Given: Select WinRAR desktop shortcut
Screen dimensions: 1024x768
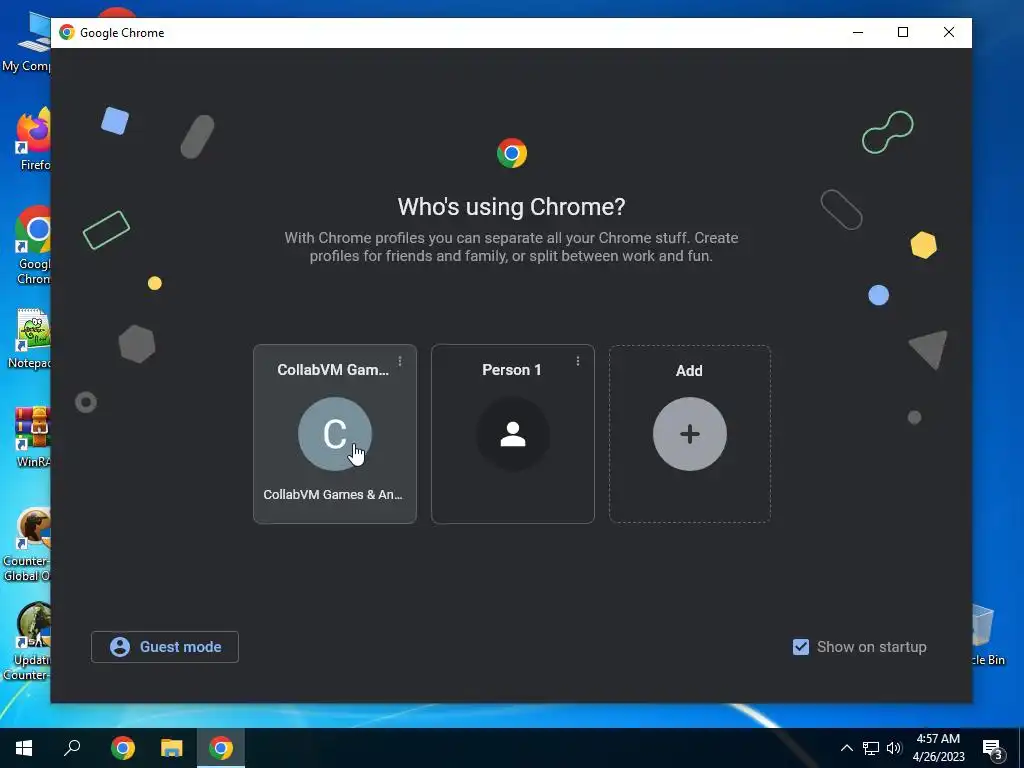Looking at the screenshot, I should point(33,438).
